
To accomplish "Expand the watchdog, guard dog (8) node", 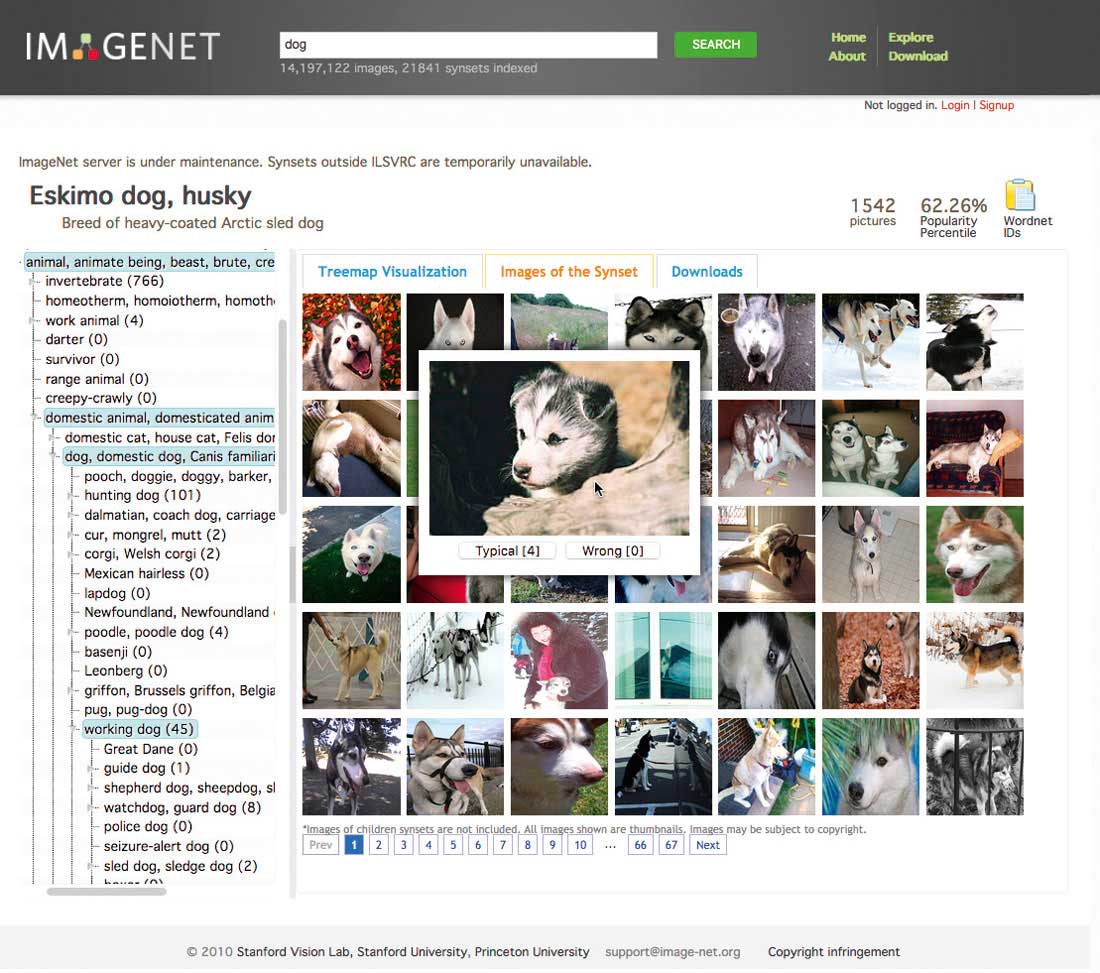I will click(x=91, y=807).
